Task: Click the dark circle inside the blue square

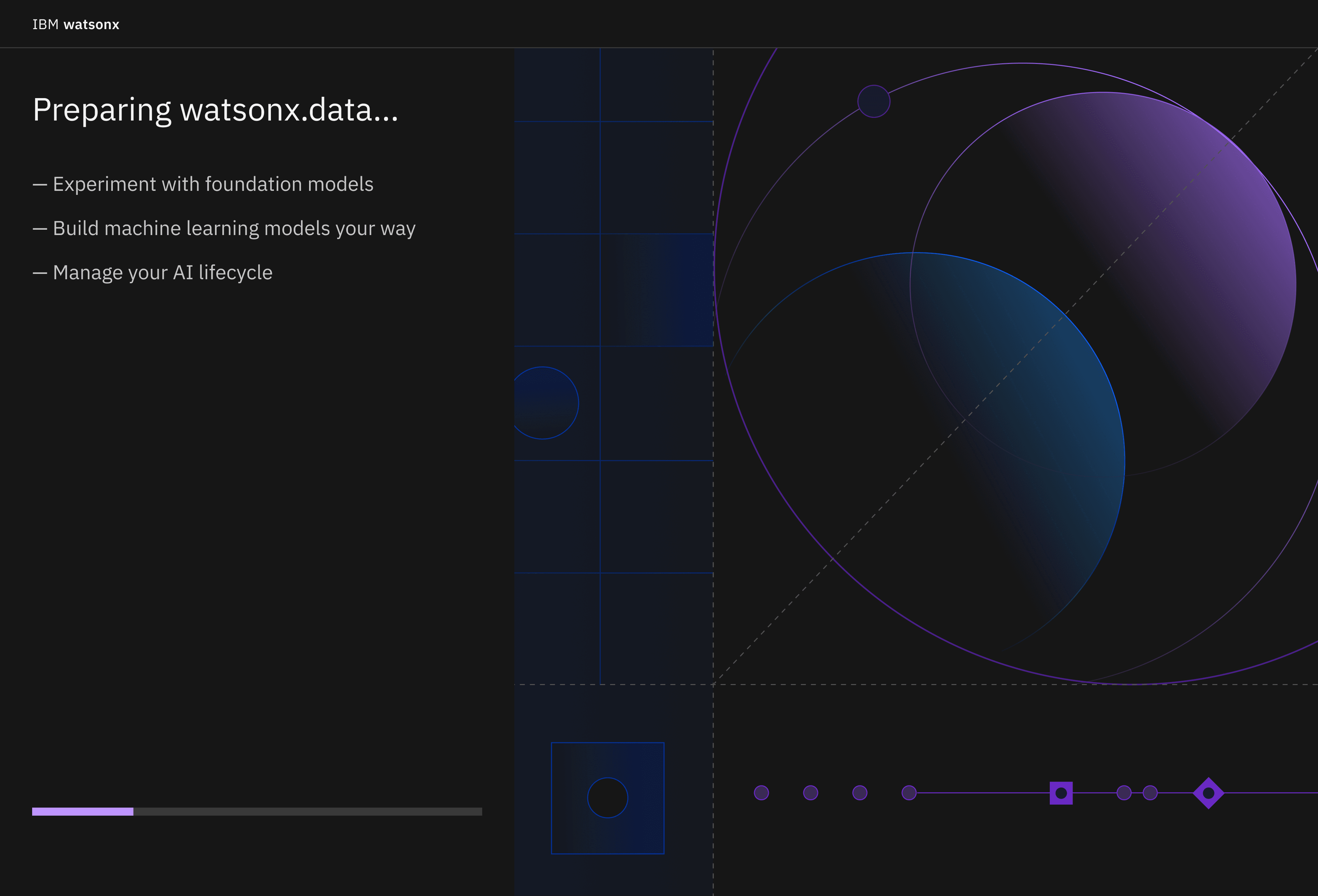Action: [x=607, y=798]
